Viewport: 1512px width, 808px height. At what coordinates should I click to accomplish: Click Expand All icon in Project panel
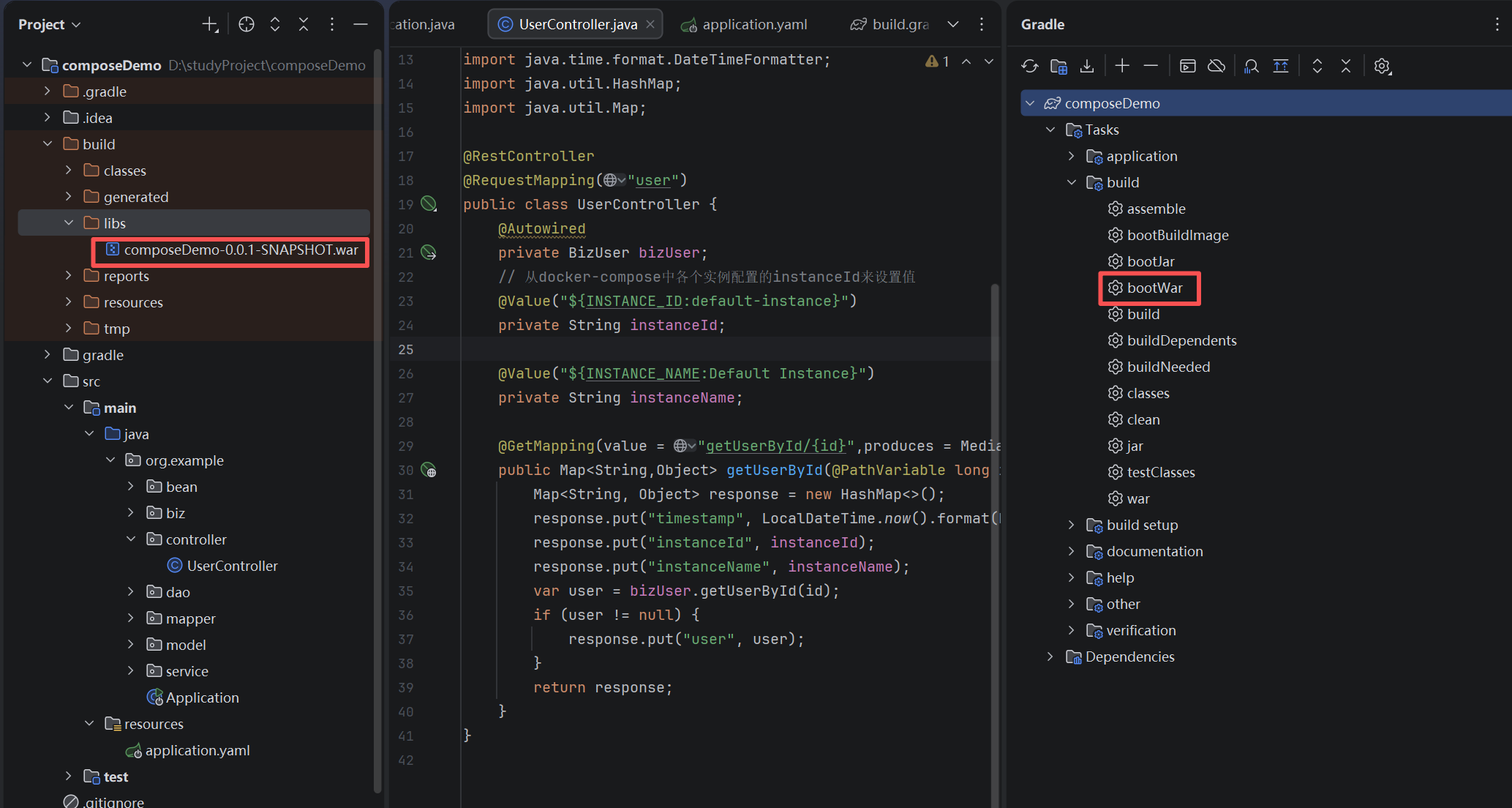point(275,24)
